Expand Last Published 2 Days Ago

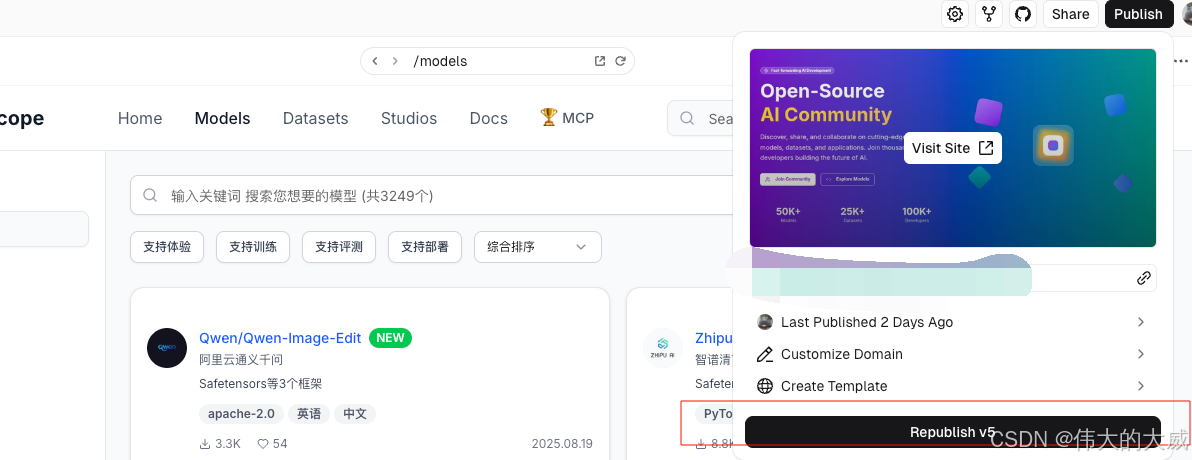coord(951,322)
